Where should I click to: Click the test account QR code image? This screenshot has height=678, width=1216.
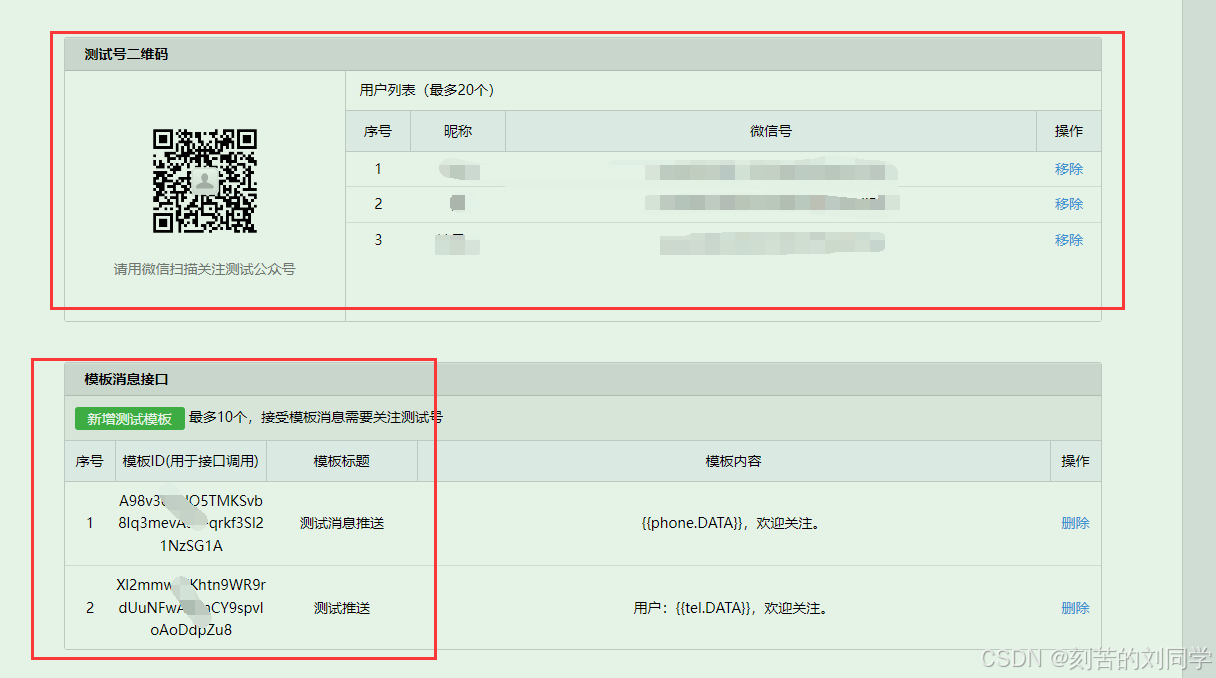pos(205,181)
